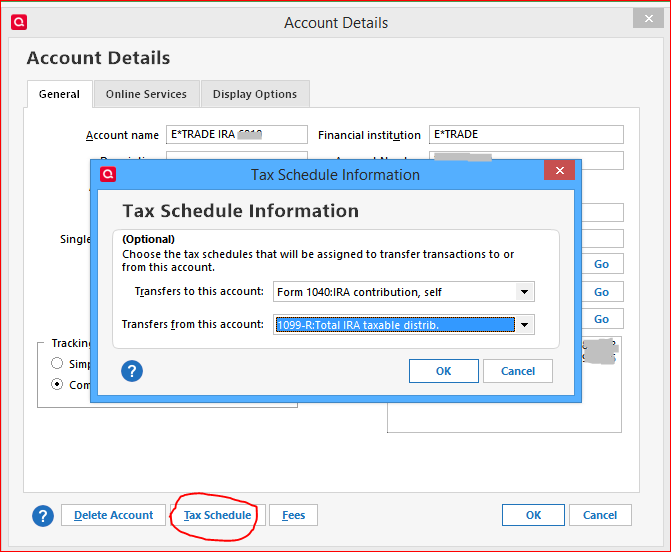Click 1099-R:Total IRA taxable distrib. combo box
The width and height of the screenshot is (671, 552).
pos(404,325)
